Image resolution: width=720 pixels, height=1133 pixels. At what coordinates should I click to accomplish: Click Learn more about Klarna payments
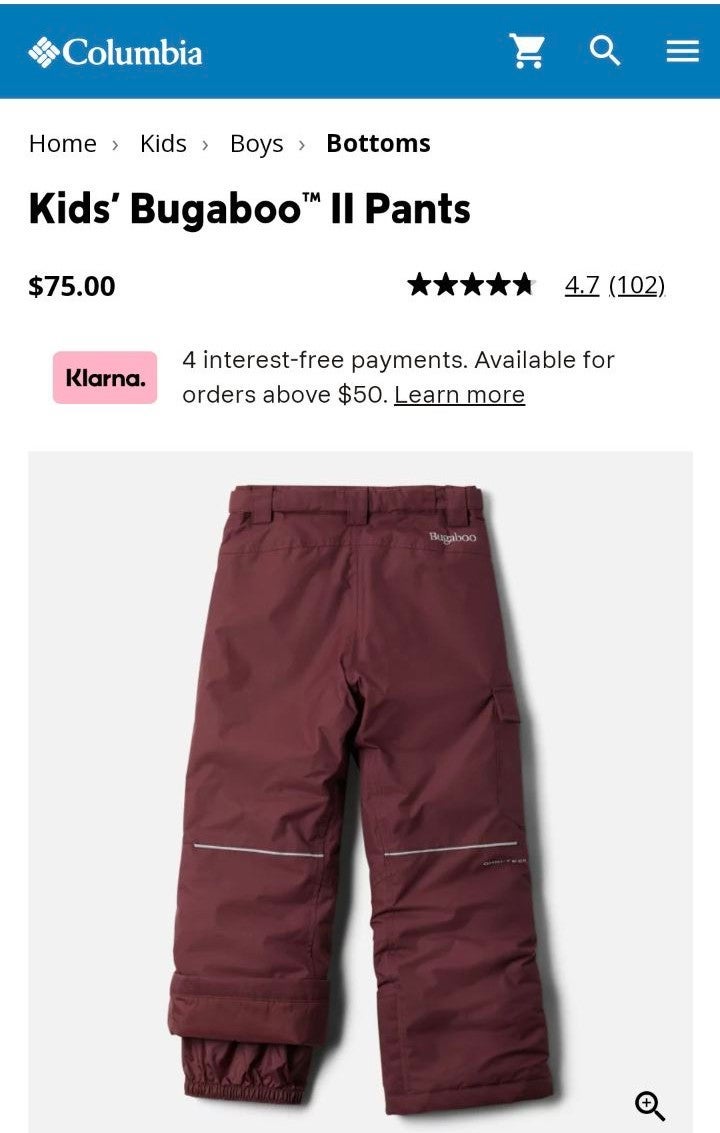(459, 395)
